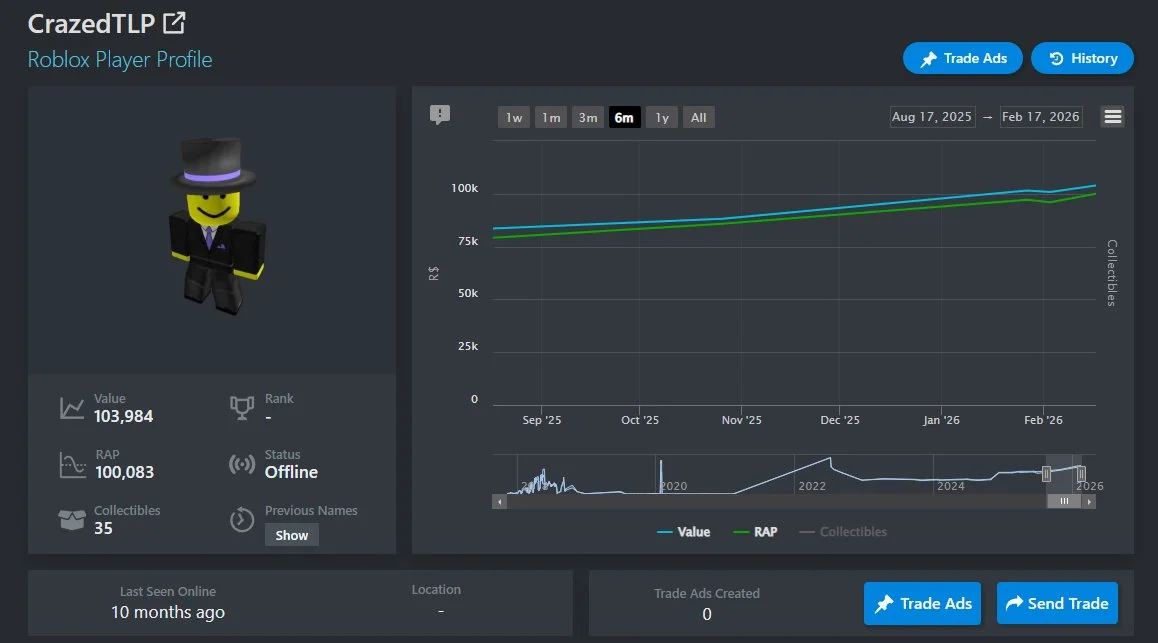This screenshot has width=1158, height=643.
Task: Enable the Collectibles series in legend
Action: (843, 532)
